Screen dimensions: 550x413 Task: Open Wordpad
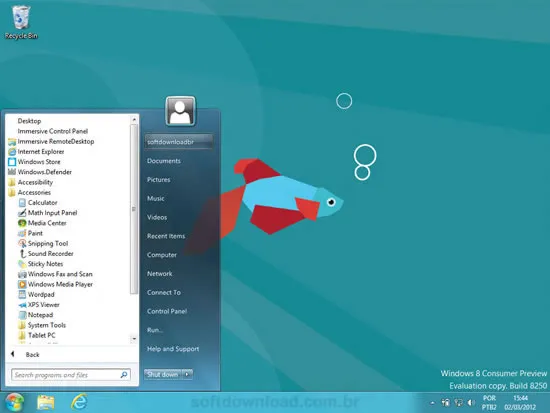click(36, 294)
